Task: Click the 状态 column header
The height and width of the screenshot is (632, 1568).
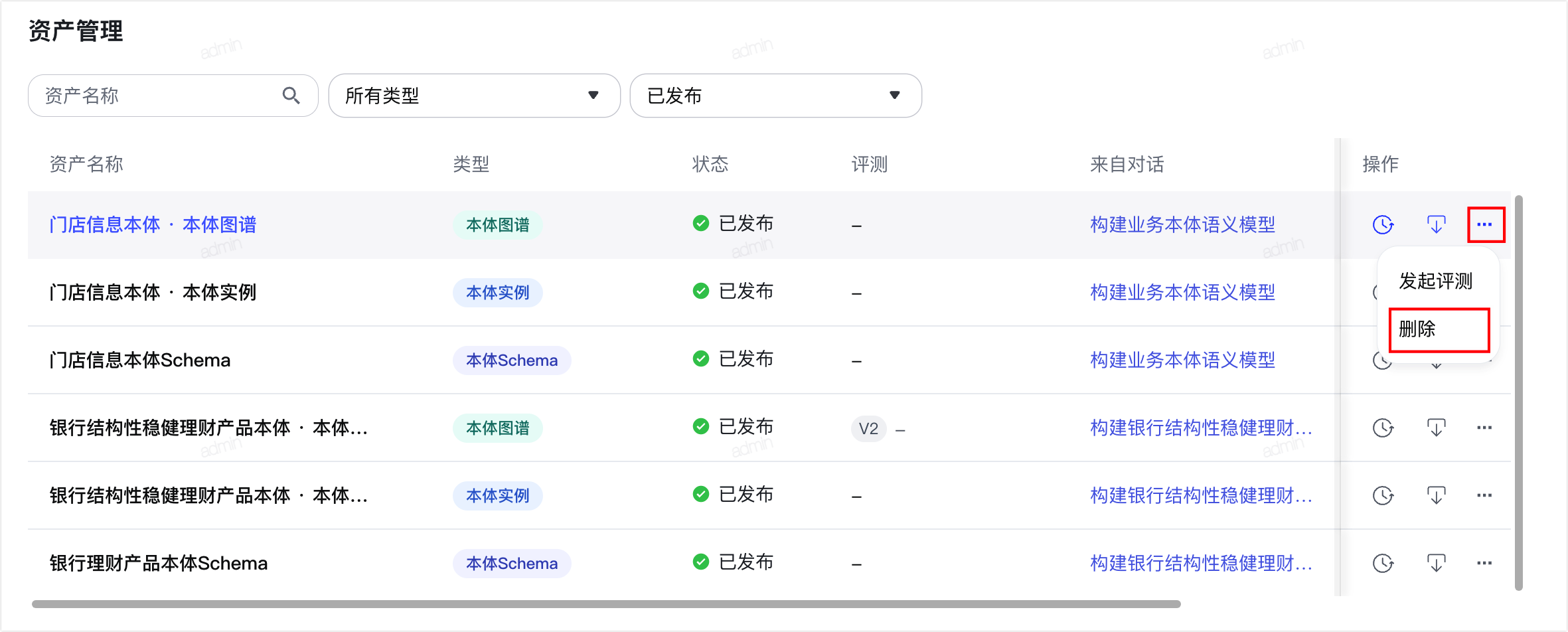Action: 710,165
